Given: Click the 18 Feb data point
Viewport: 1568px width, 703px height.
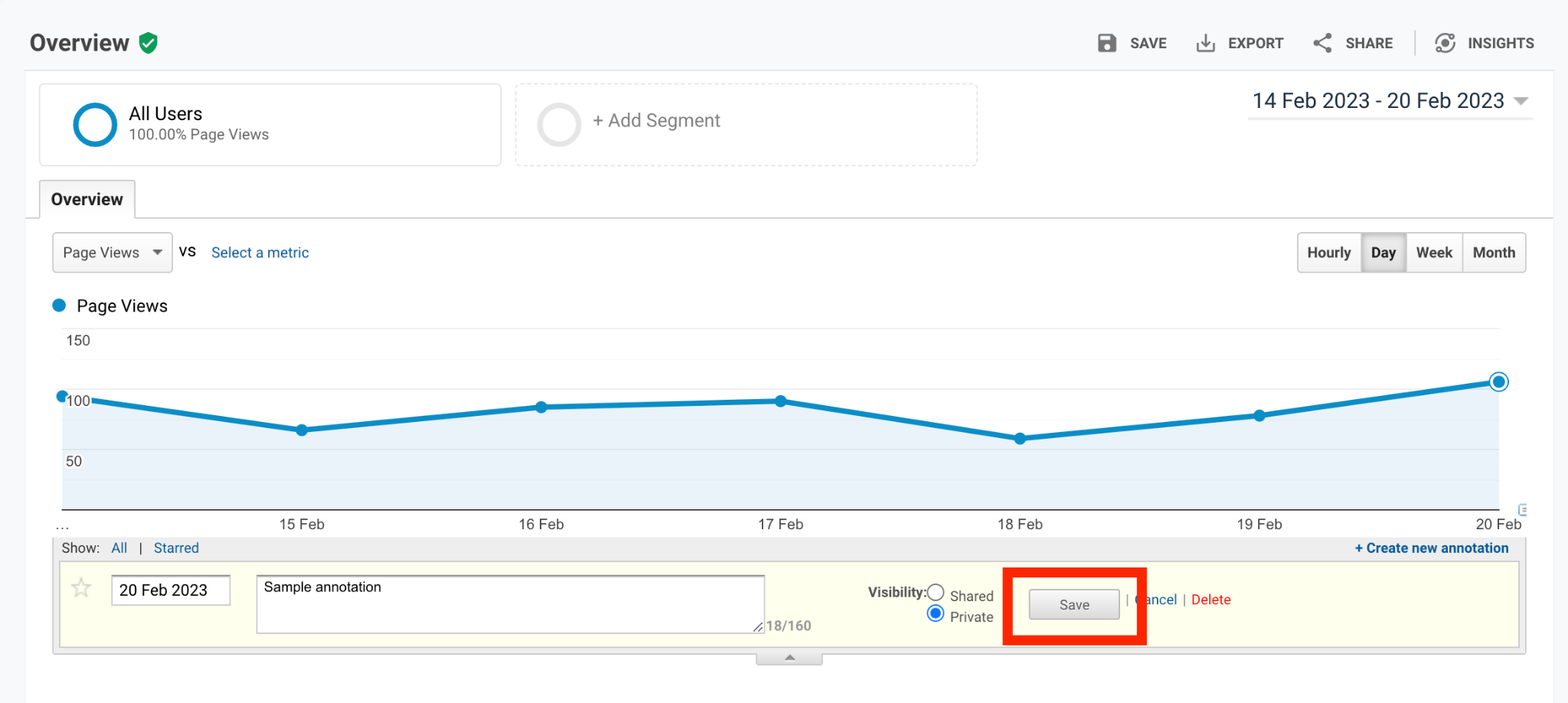Looking at the screenshot, I should coord(1020,439).
